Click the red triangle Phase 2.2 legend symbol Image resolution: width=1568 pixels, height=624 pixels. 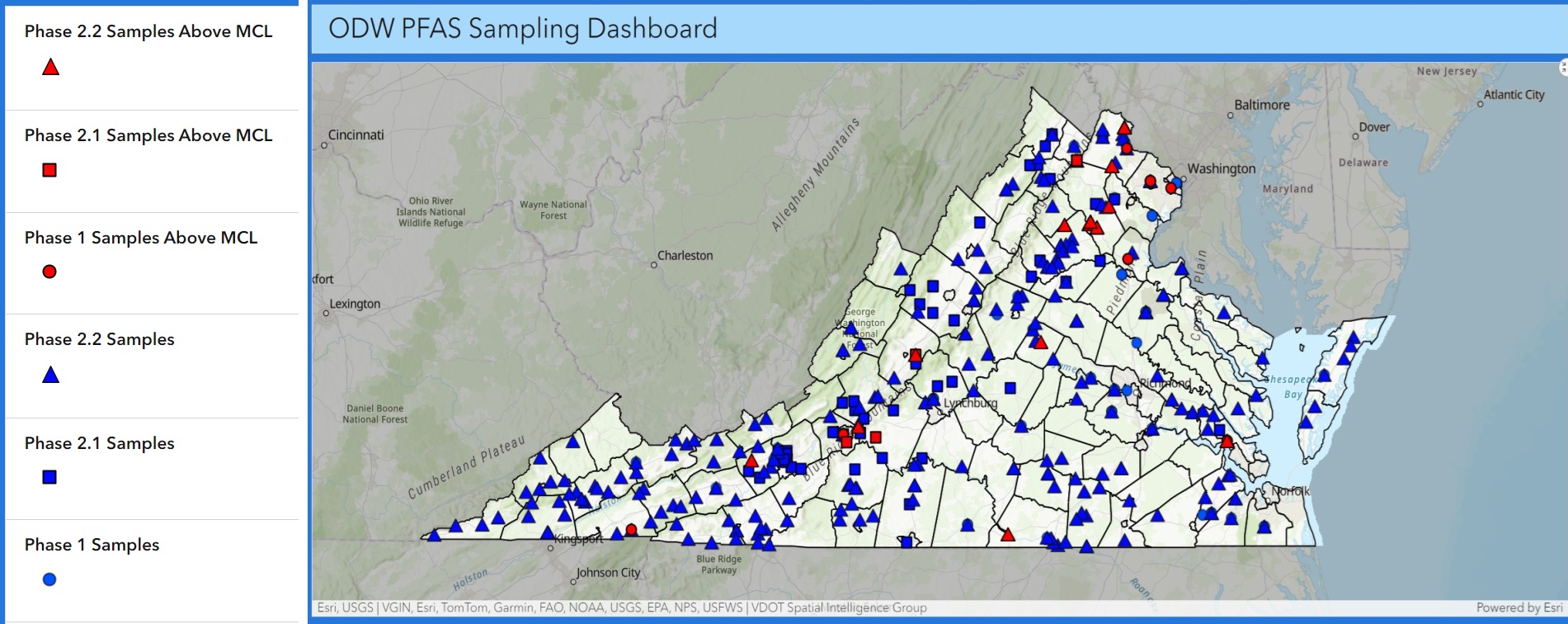click(x=50, y=68)
